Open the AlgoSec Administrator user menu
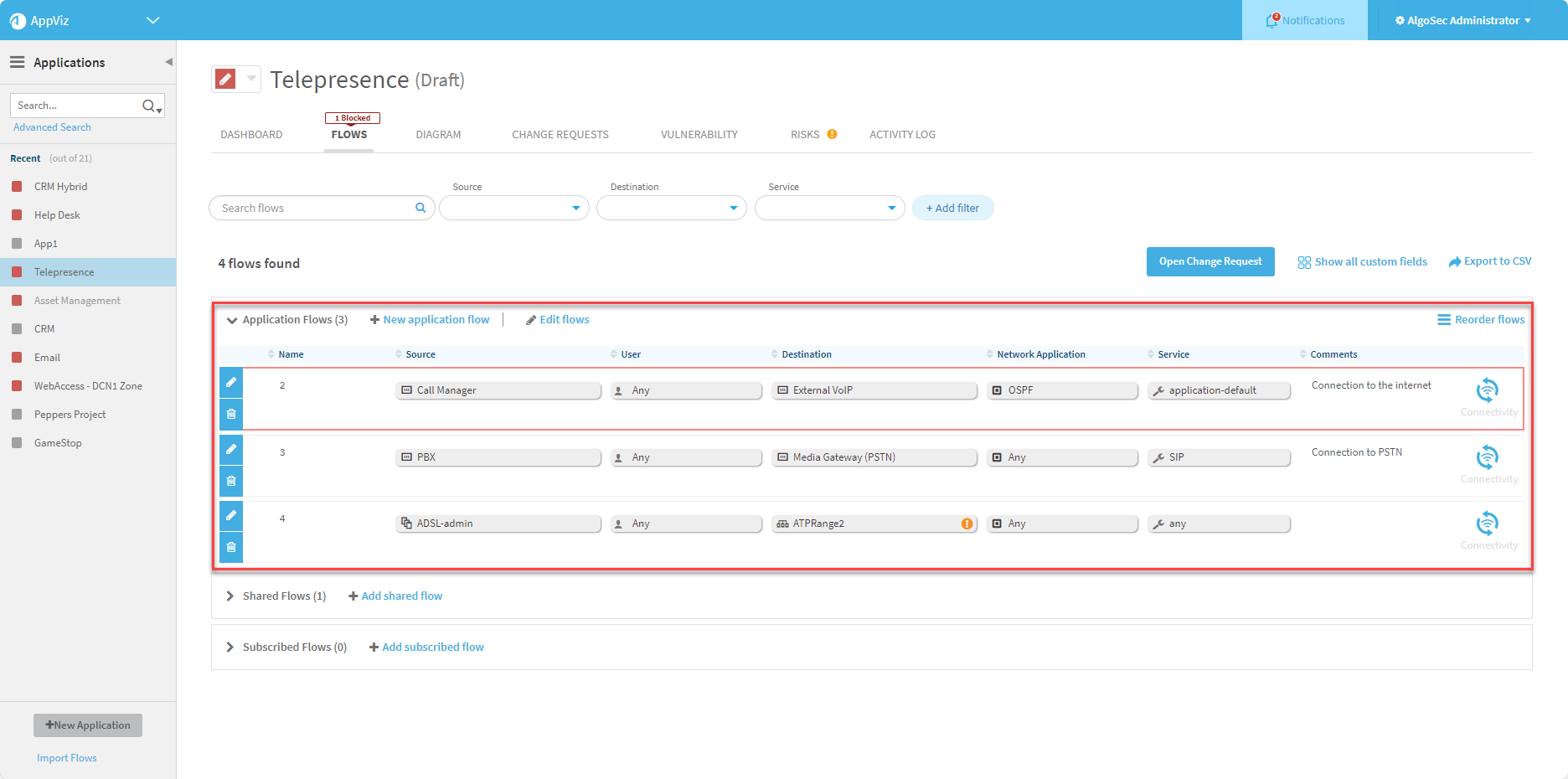The height and width of the screenshot is (779, 1568). point(1462,20)
